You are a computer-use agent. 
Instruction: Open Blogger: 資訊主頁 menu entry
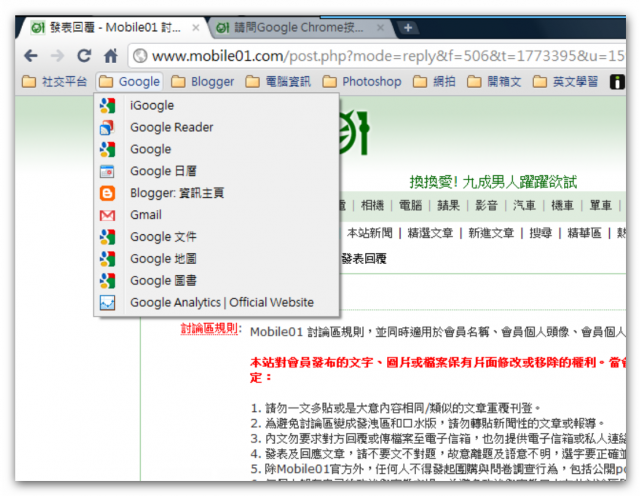[217, 193]
